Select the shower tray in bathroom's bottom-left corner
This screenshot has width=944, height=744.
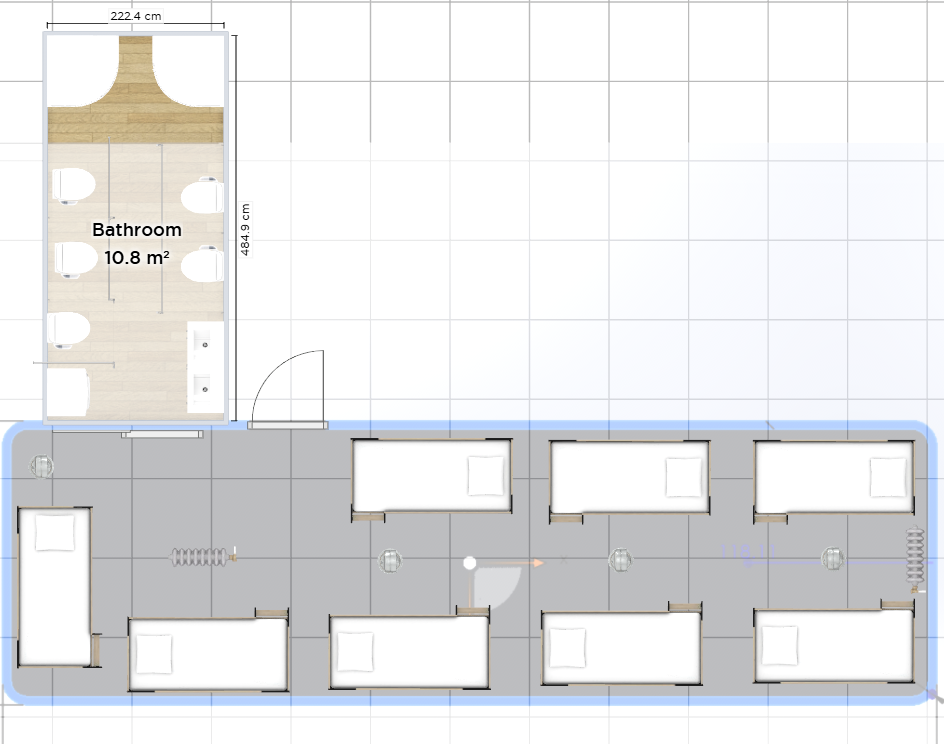tap(67, 392)
